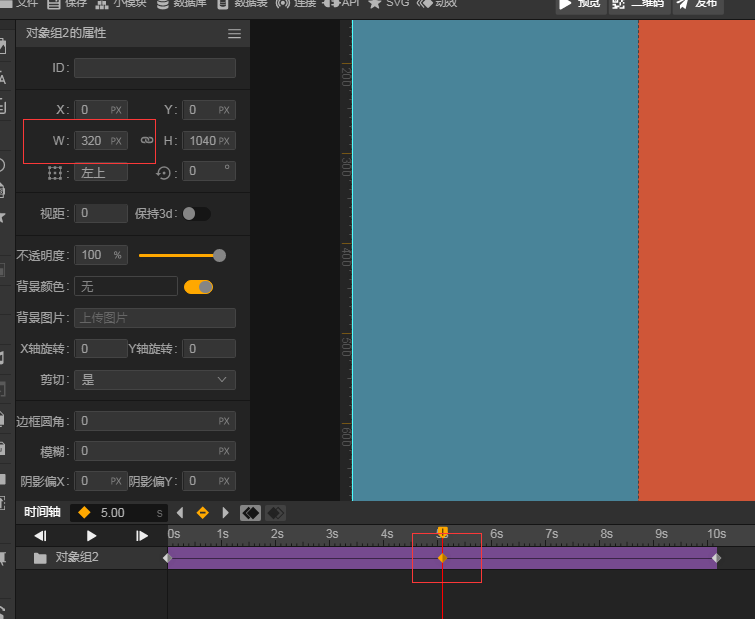Viewport: 755px width, 619px height.
Task: Play the timeline animation
Action: coord(91,536)
